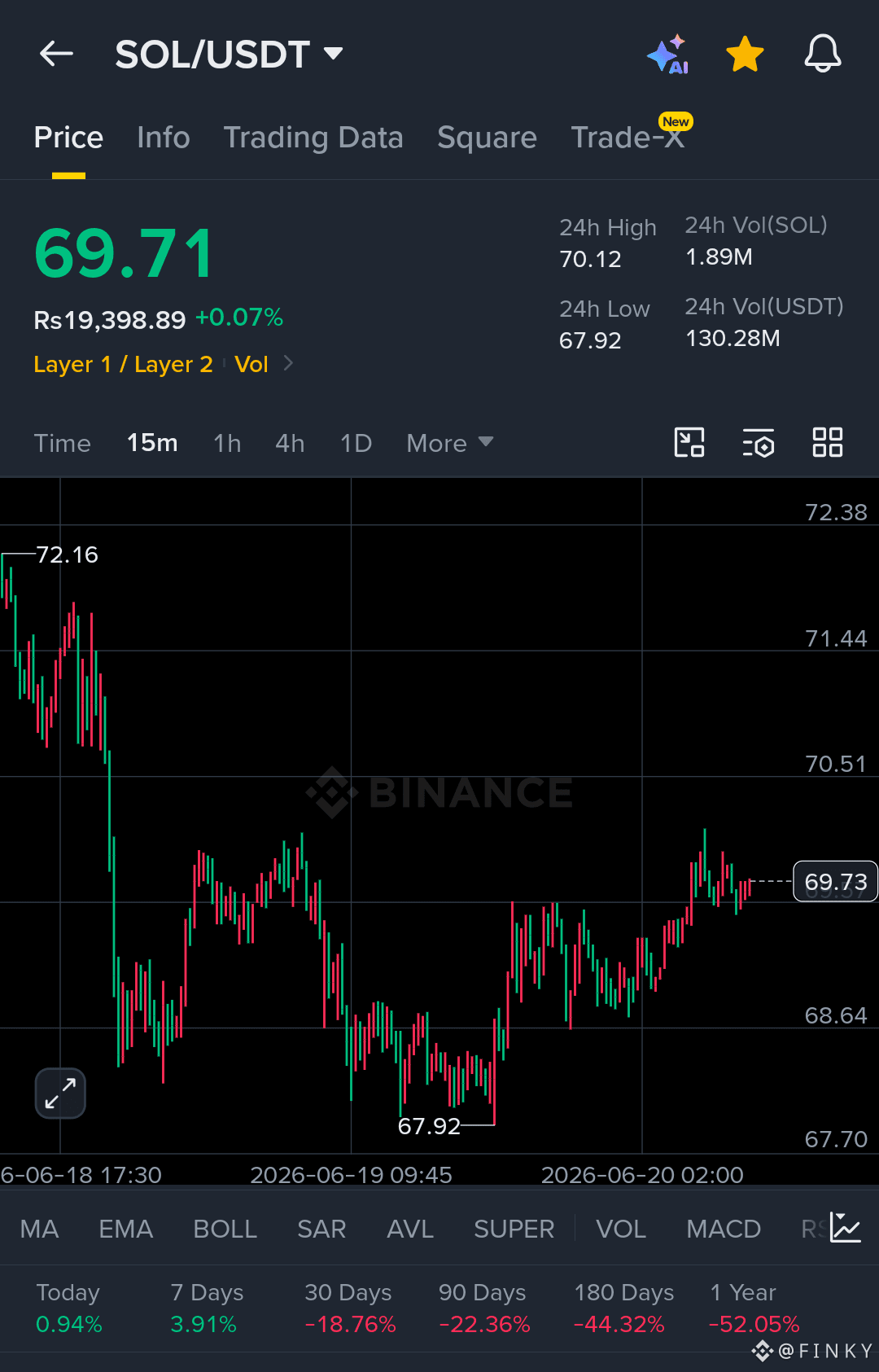Open the AI assistant sparkle icon
The width and height of the screenshot is (879, 1372).
pos(668,55)
